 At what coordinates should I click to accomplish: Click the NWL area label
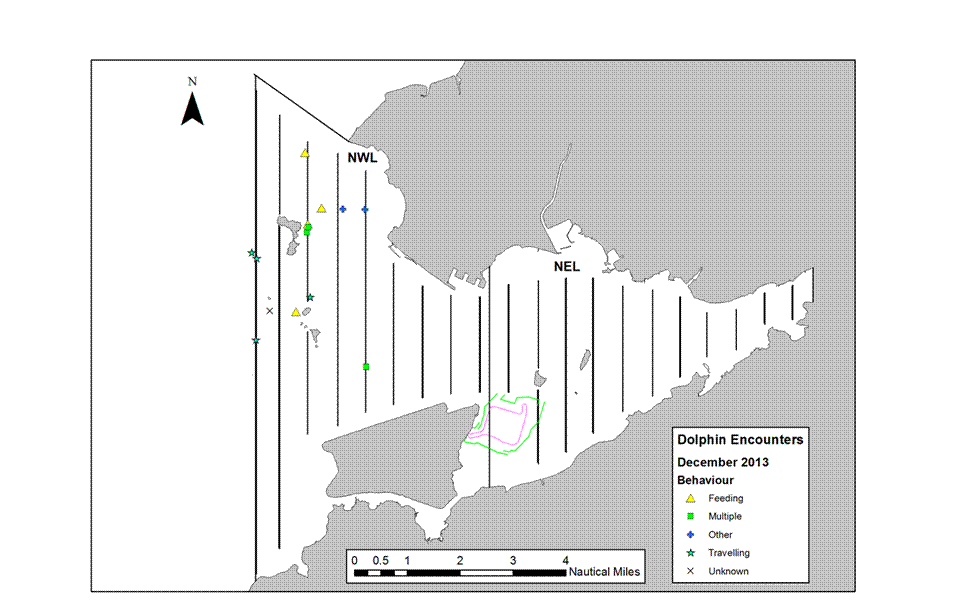coord(363,158)
